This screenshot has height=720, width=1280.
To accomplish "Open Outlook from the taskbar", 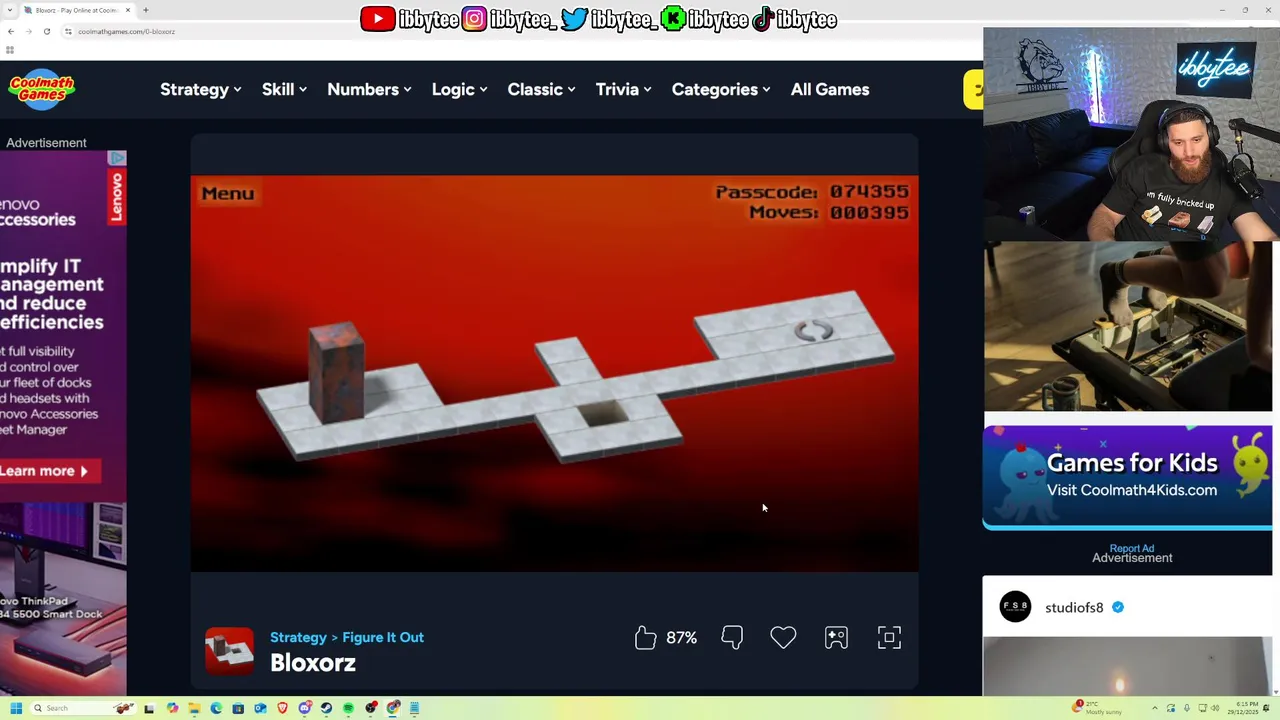I will click(x=260, y=708).
